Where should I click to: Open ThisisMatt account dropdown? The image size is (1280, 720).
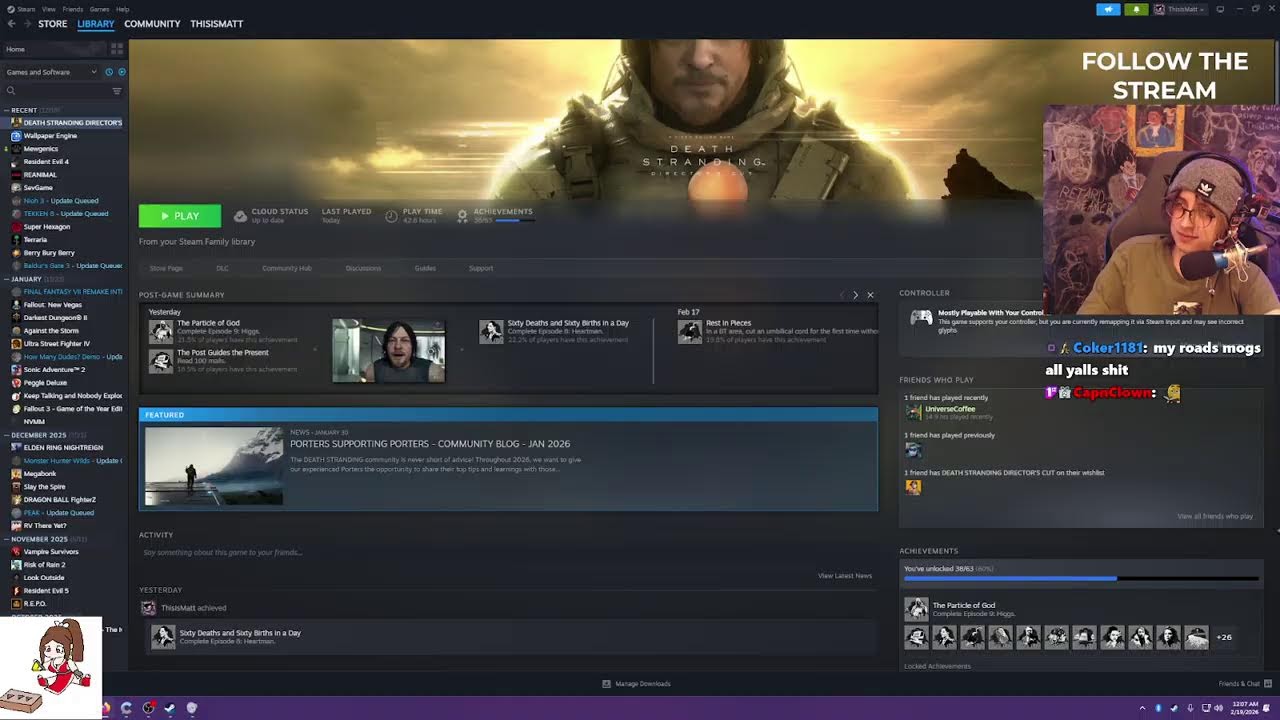[x=1180, y=9]
